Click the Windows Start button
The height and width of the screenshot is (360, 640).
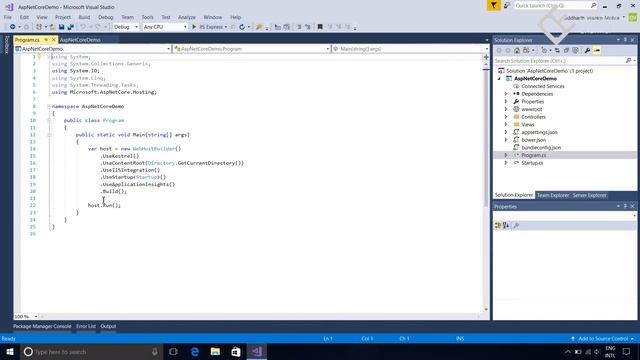coord(10,351)
